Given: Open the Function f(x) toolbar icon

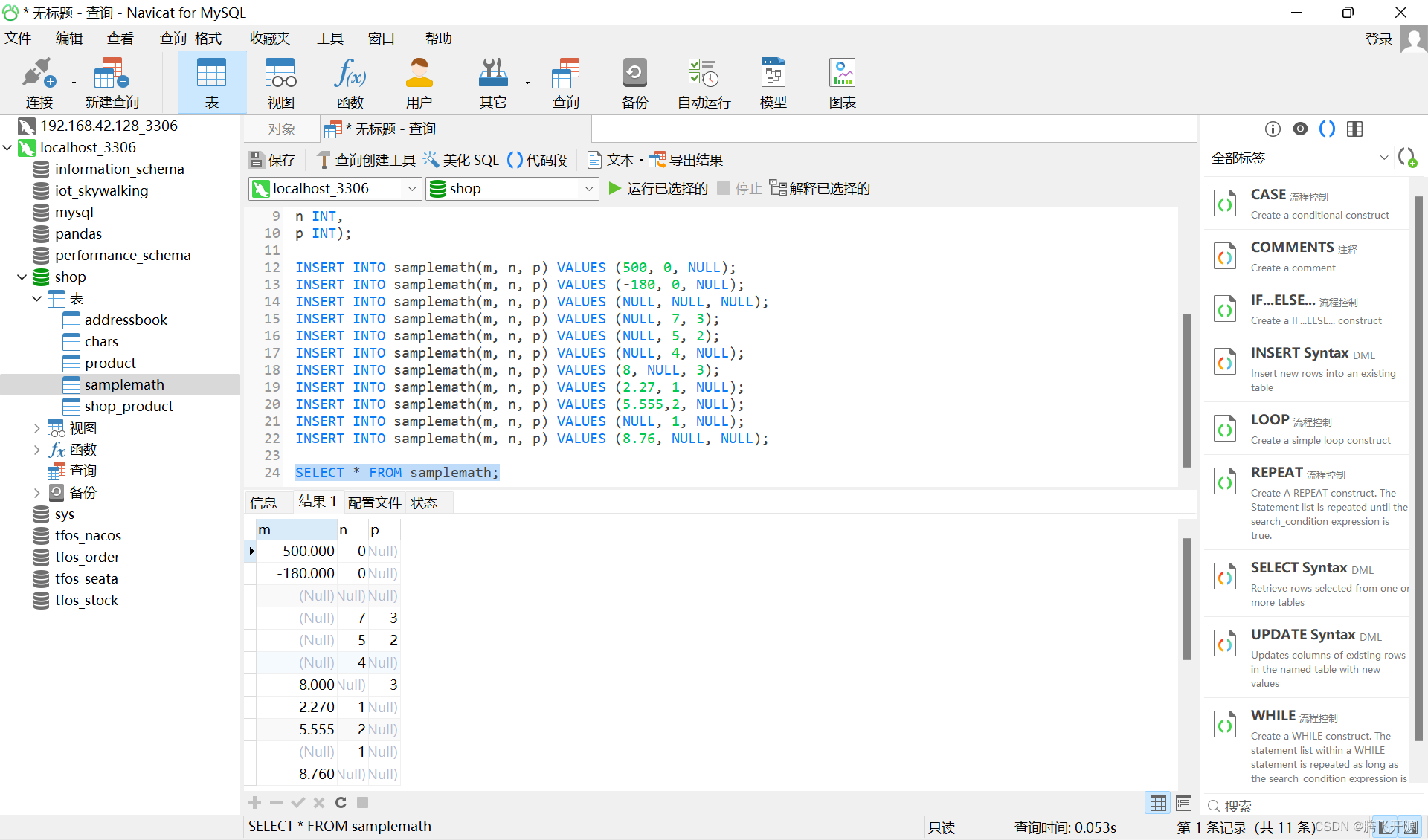Looking at the screenshot, I should click(x=350, y=83).
